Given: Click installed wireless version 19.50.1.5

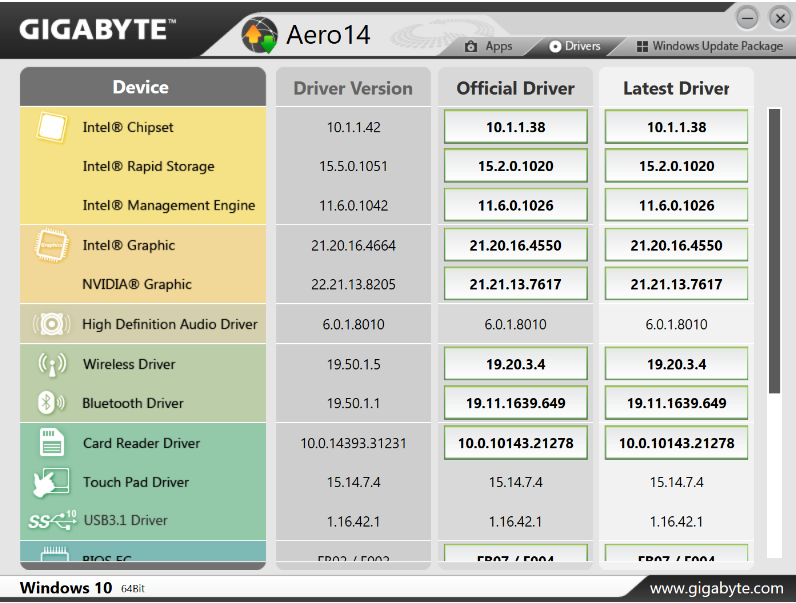Looking at the screenshot, I should (353, 364).
